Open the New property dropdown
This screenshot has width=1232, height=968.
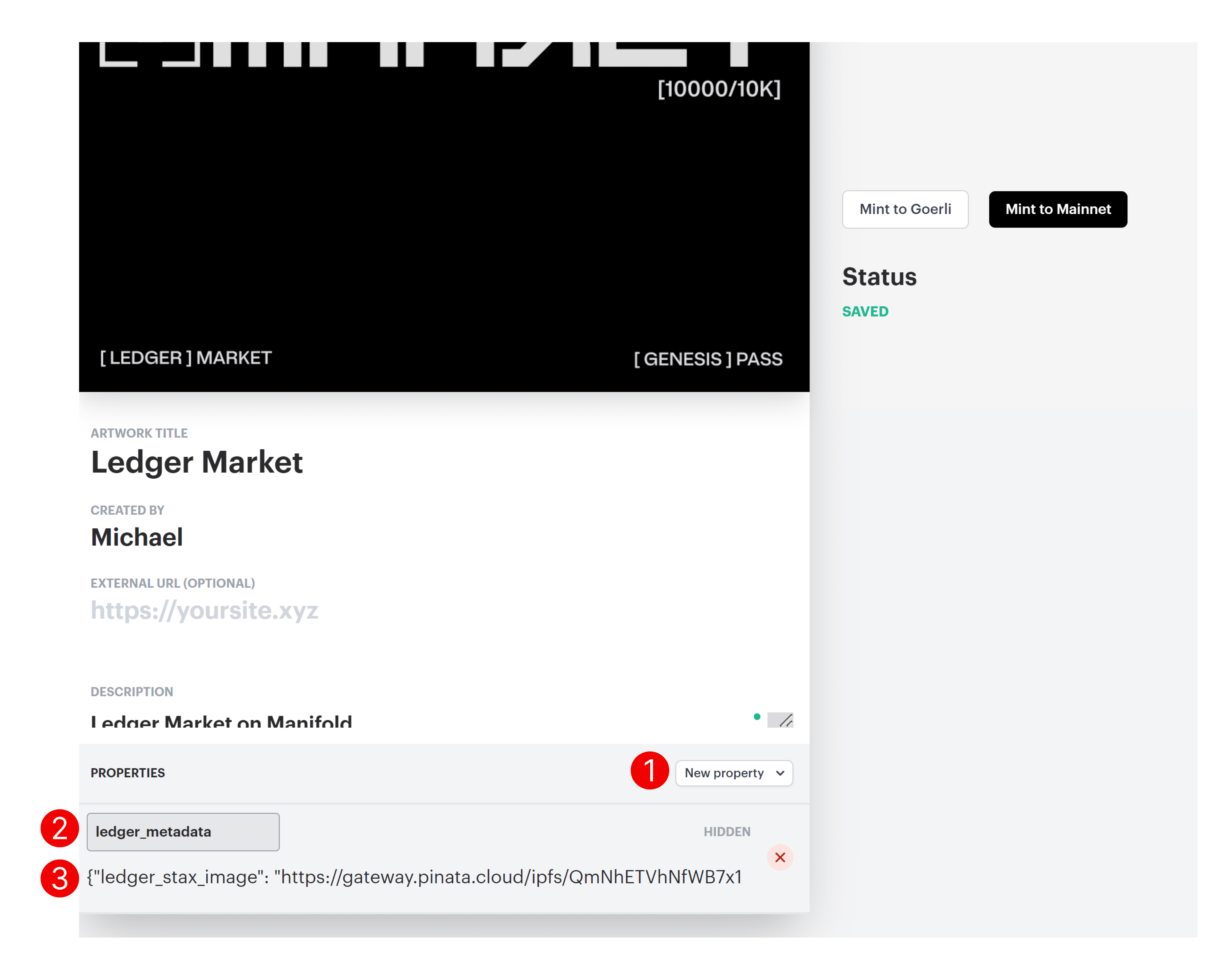tap(733, 772)
